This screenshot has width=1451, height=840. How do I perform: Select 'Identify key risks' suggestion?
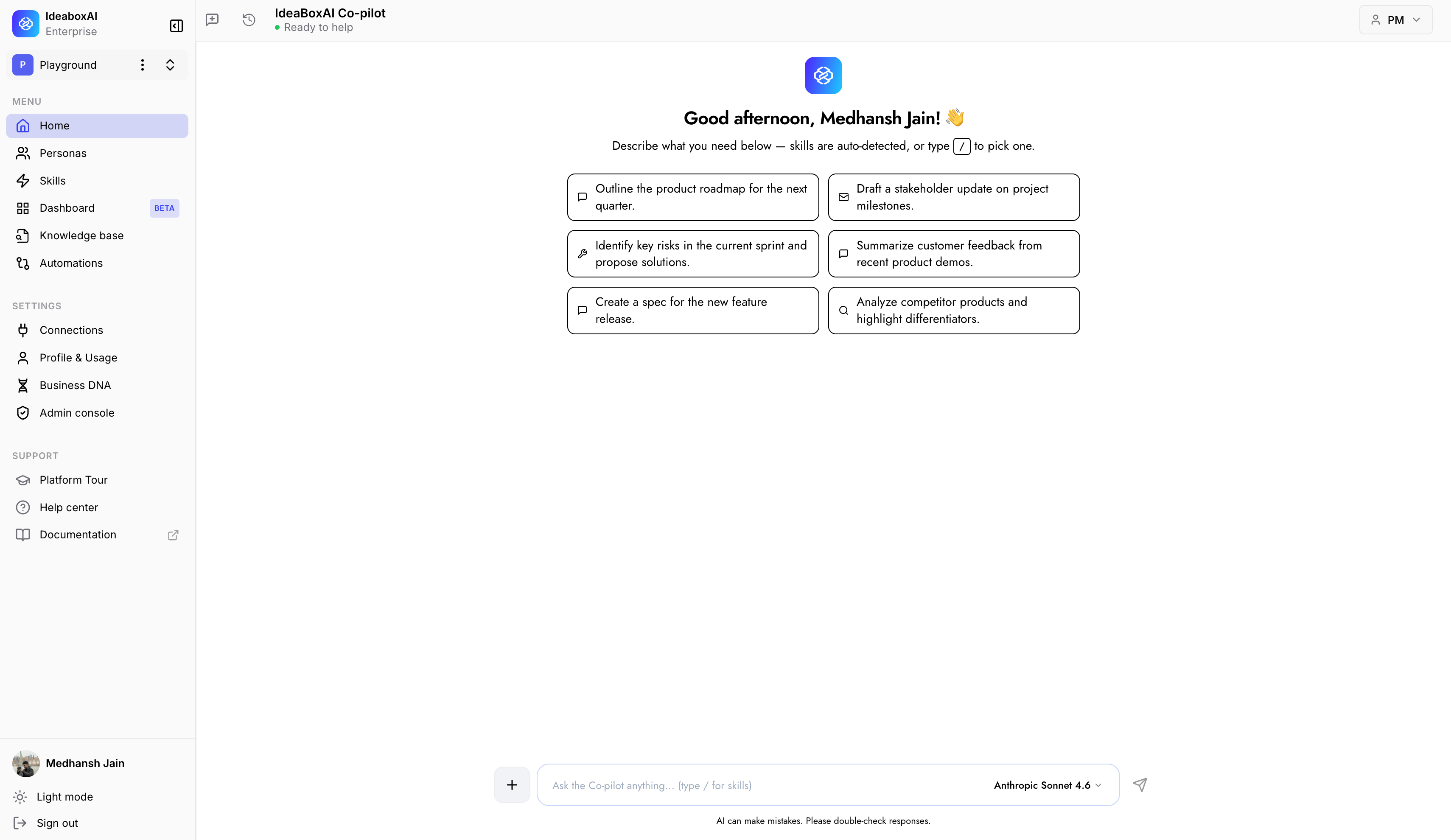tap(693, 254)
